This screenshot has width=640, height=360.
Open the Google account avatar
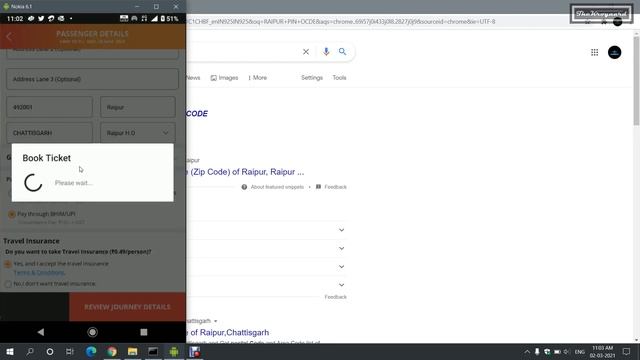point(614,52)
